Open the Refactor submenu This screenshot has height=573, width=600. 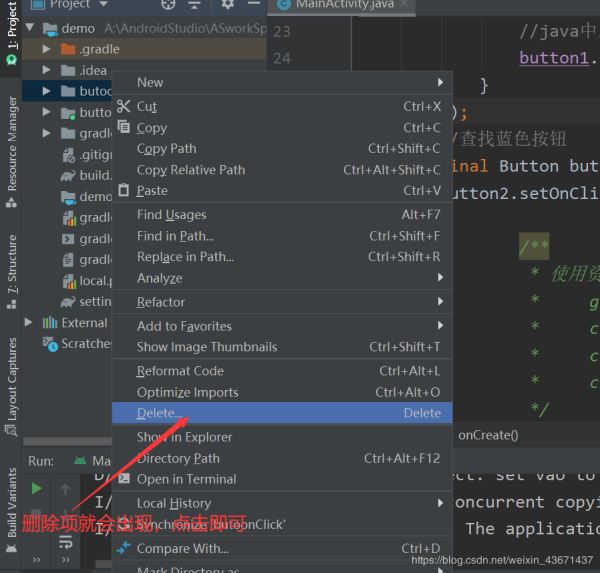(282, 302)
